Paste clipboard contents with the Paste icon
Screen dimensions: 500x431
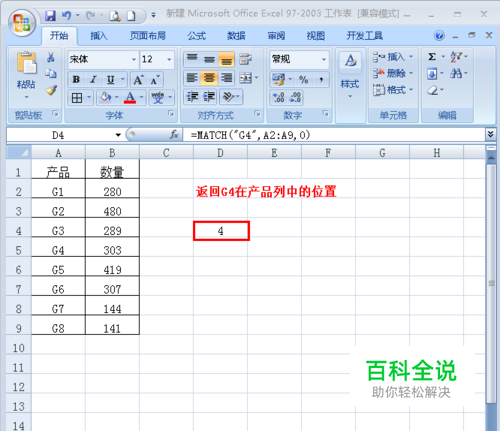click(26, 62)
